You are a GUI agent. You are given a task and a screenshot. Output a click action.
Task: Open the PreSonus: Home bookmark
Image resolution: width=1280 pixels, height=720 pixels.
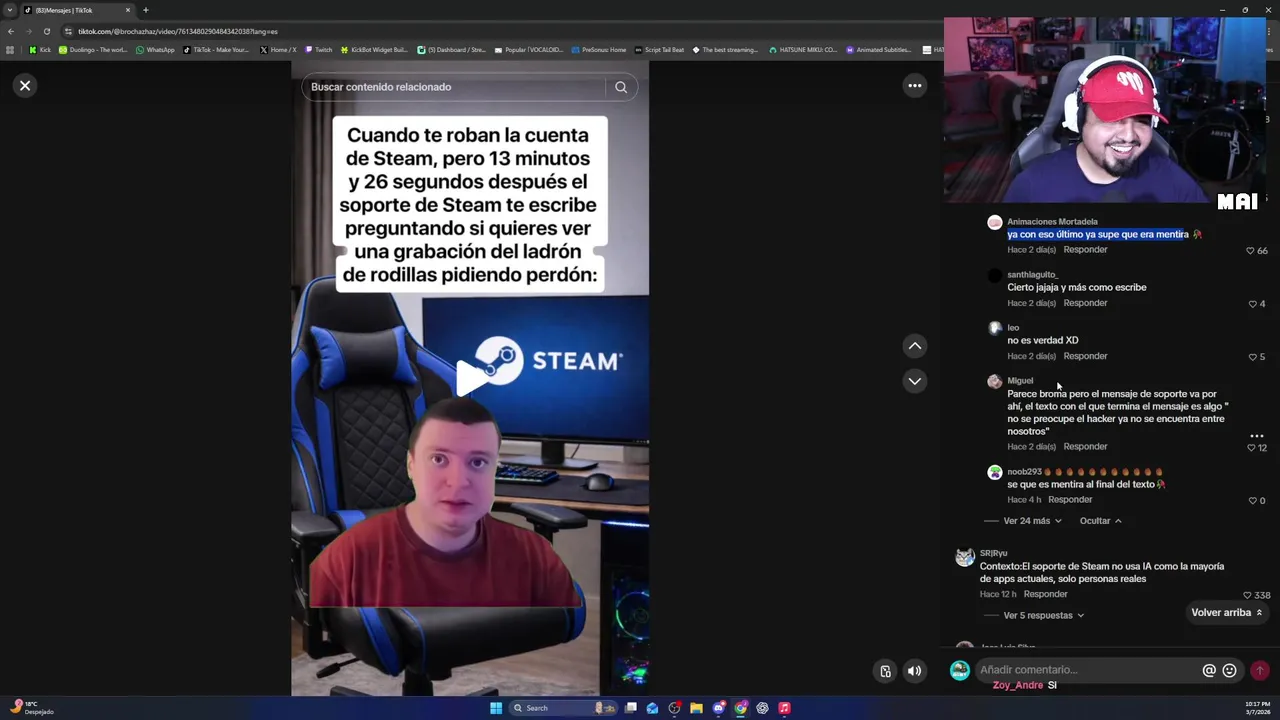tap(599, 50)
